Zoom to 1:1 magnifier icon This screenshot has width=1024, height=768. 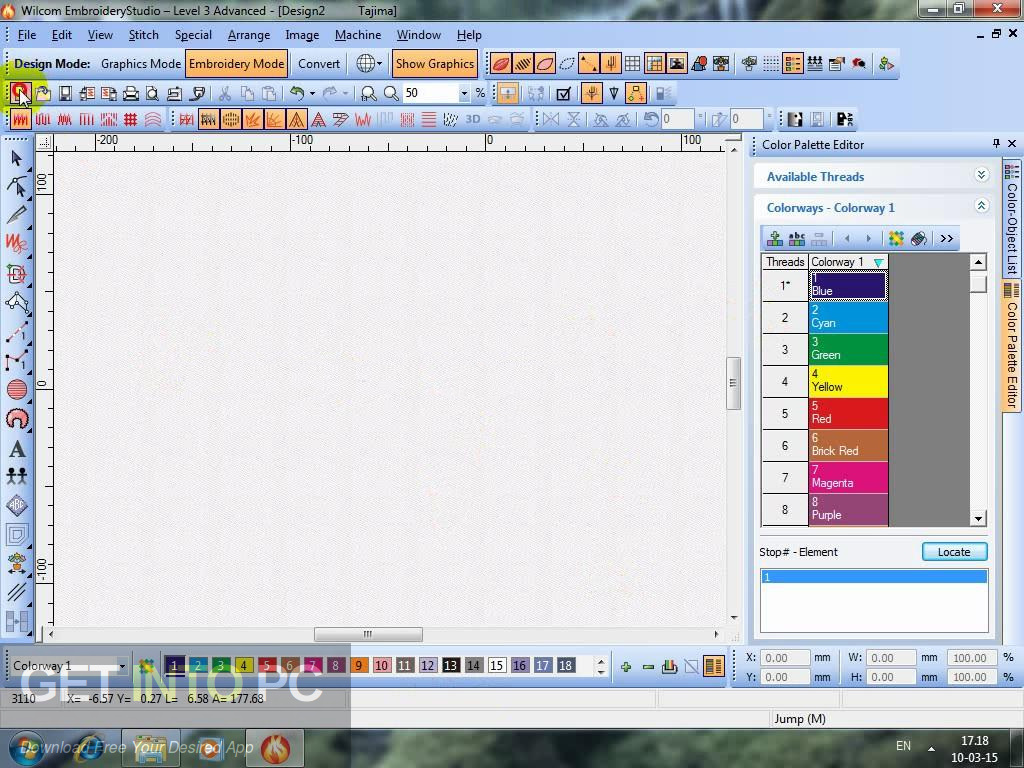click(x=368, y=93)
